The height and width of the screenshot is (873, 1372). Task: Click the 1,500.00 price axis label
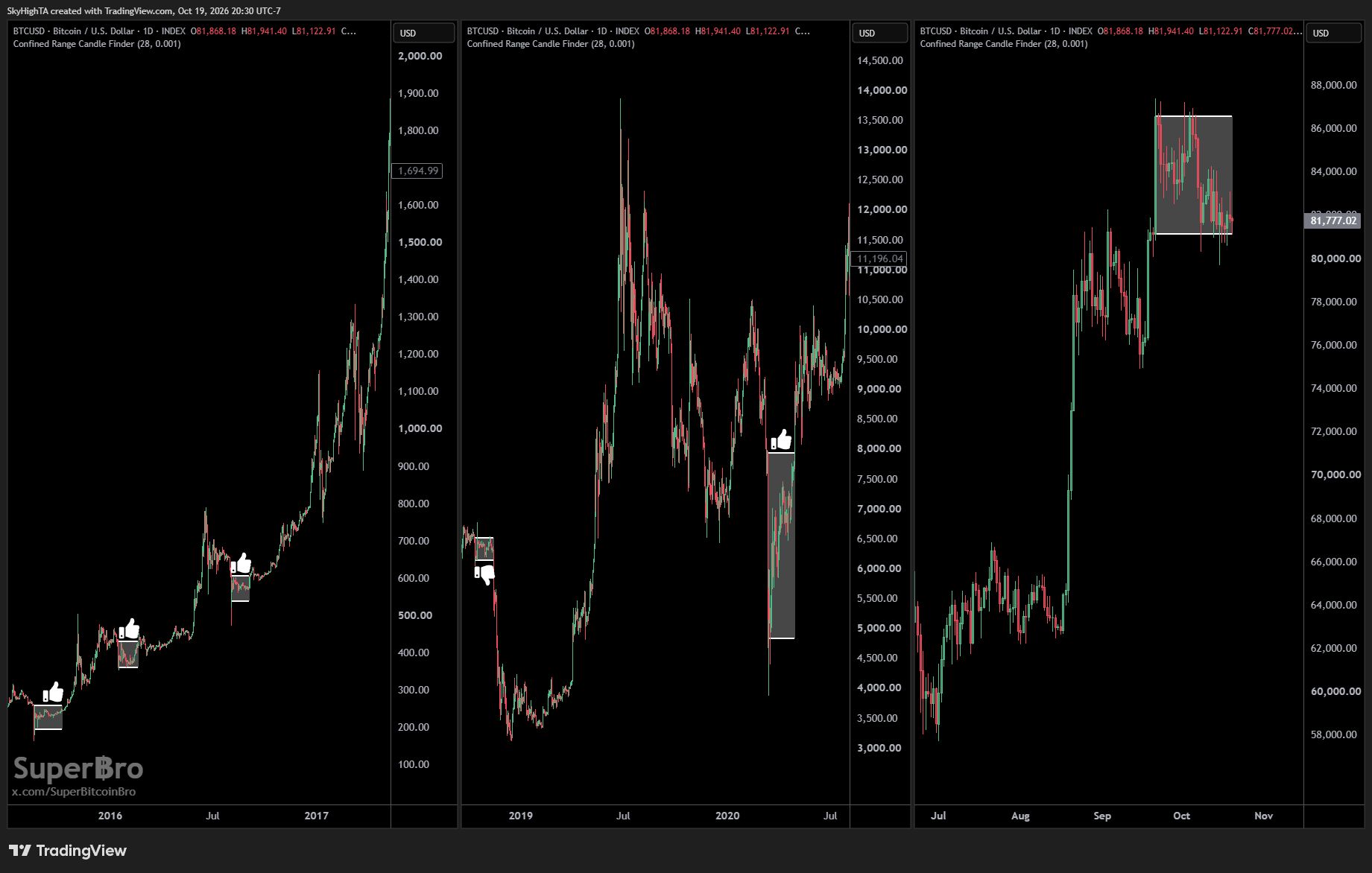point(420,242)
